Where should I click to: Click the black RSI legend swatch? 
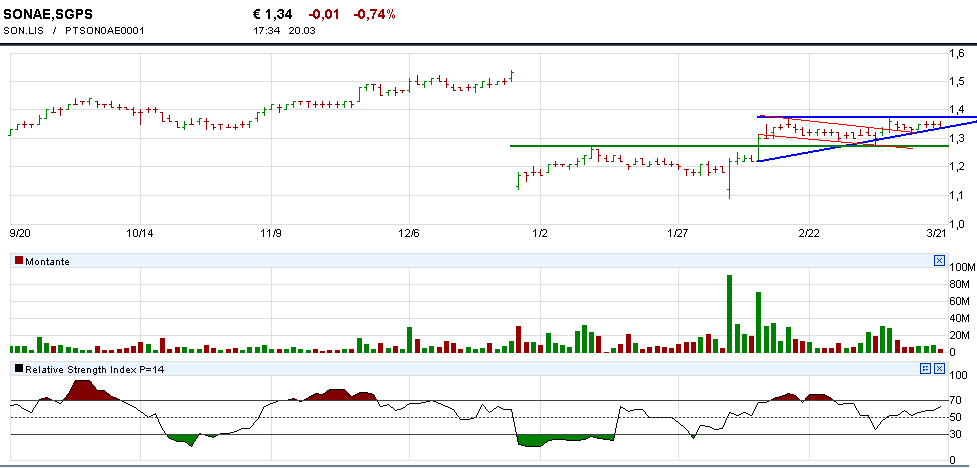19,369
